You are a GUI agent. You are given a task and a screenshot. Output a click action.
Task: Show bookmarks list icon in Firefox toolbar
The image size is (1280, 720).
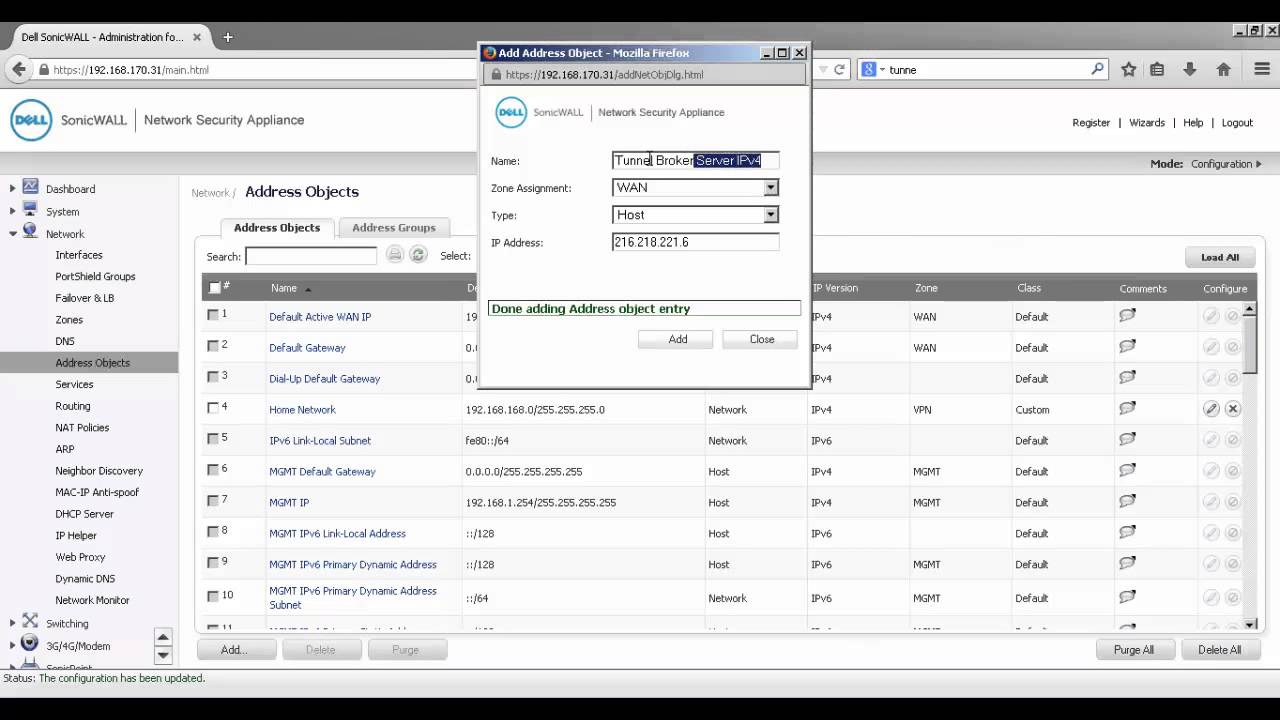coord(1157,69)
